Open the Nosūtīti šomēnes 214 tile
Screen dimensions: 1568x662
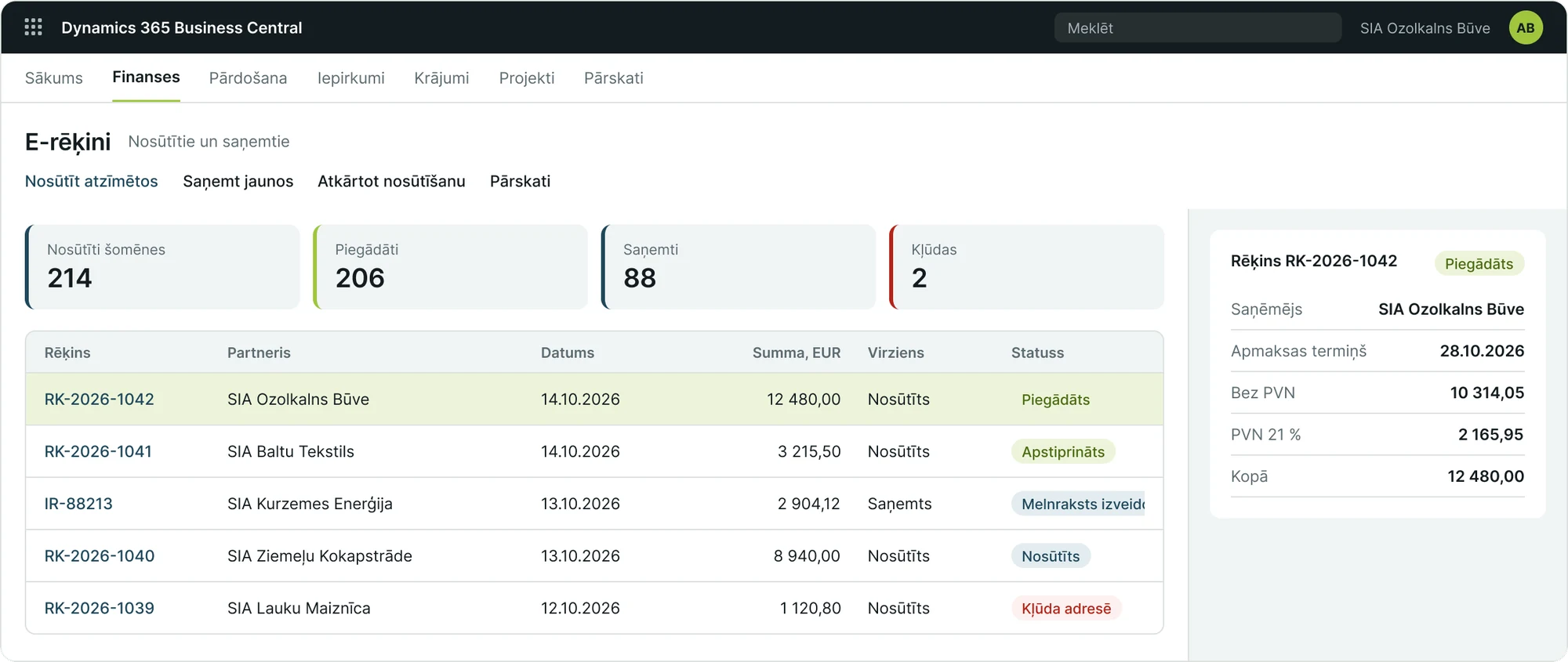(162, 267)
